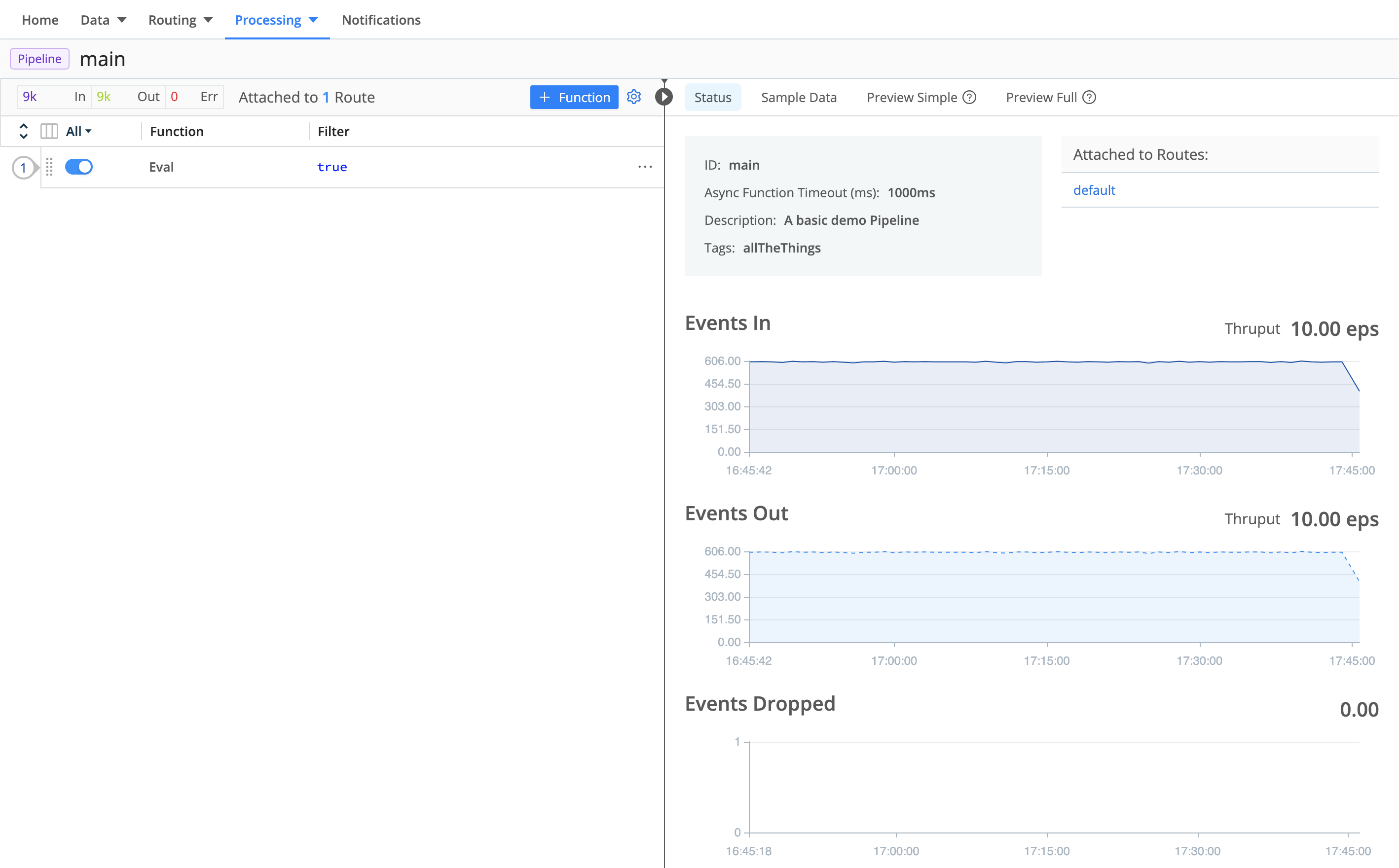This screenshot has height=868, width=1399.
Task: Add a new Function to the pipeline
Action: [x=574, y=97]
